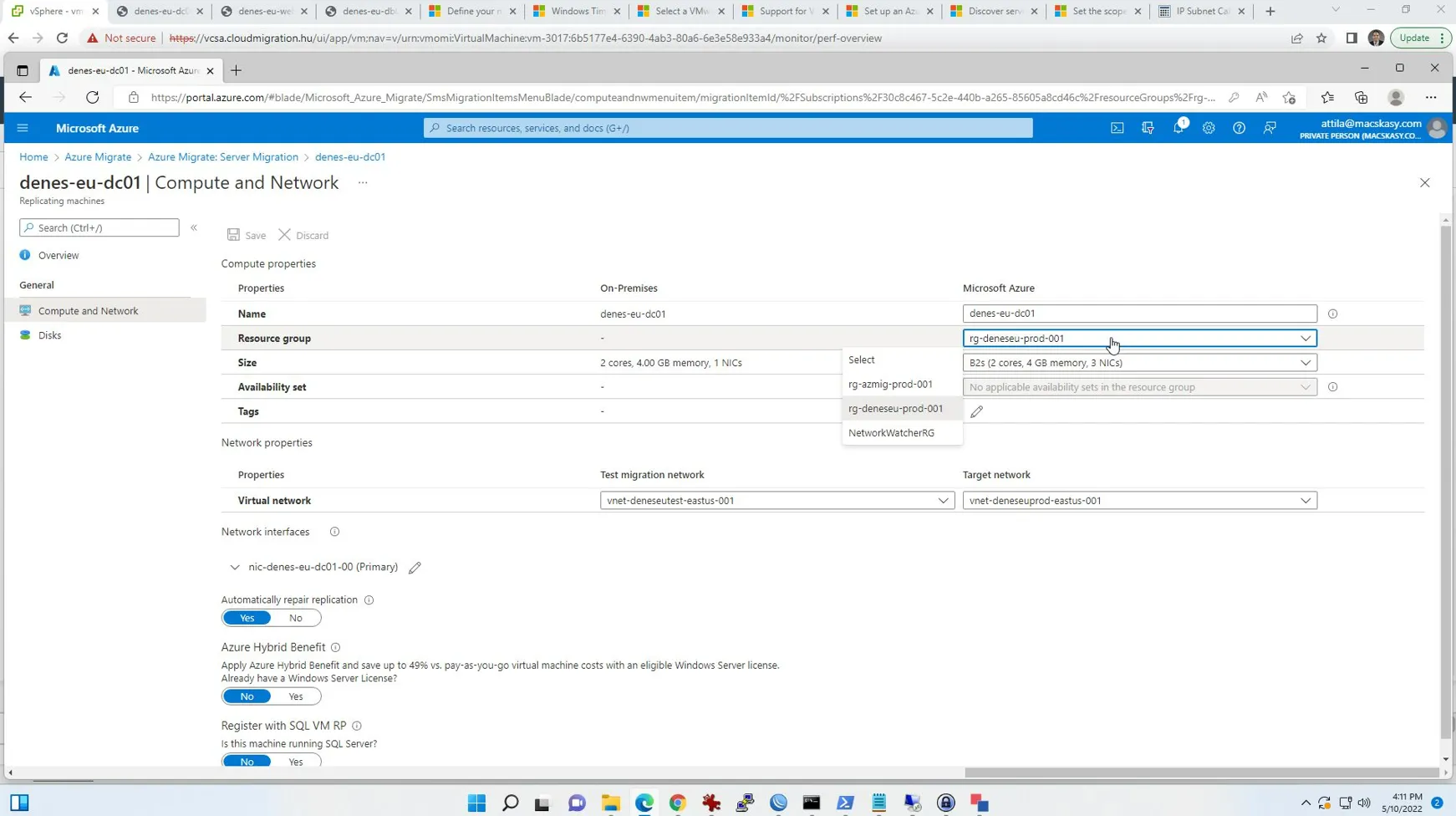The height and width of the screenshot is (816, 1456).
Task: Go to Azure Migrate: Server Migration breadcrumb
Action: coord(223,157)
